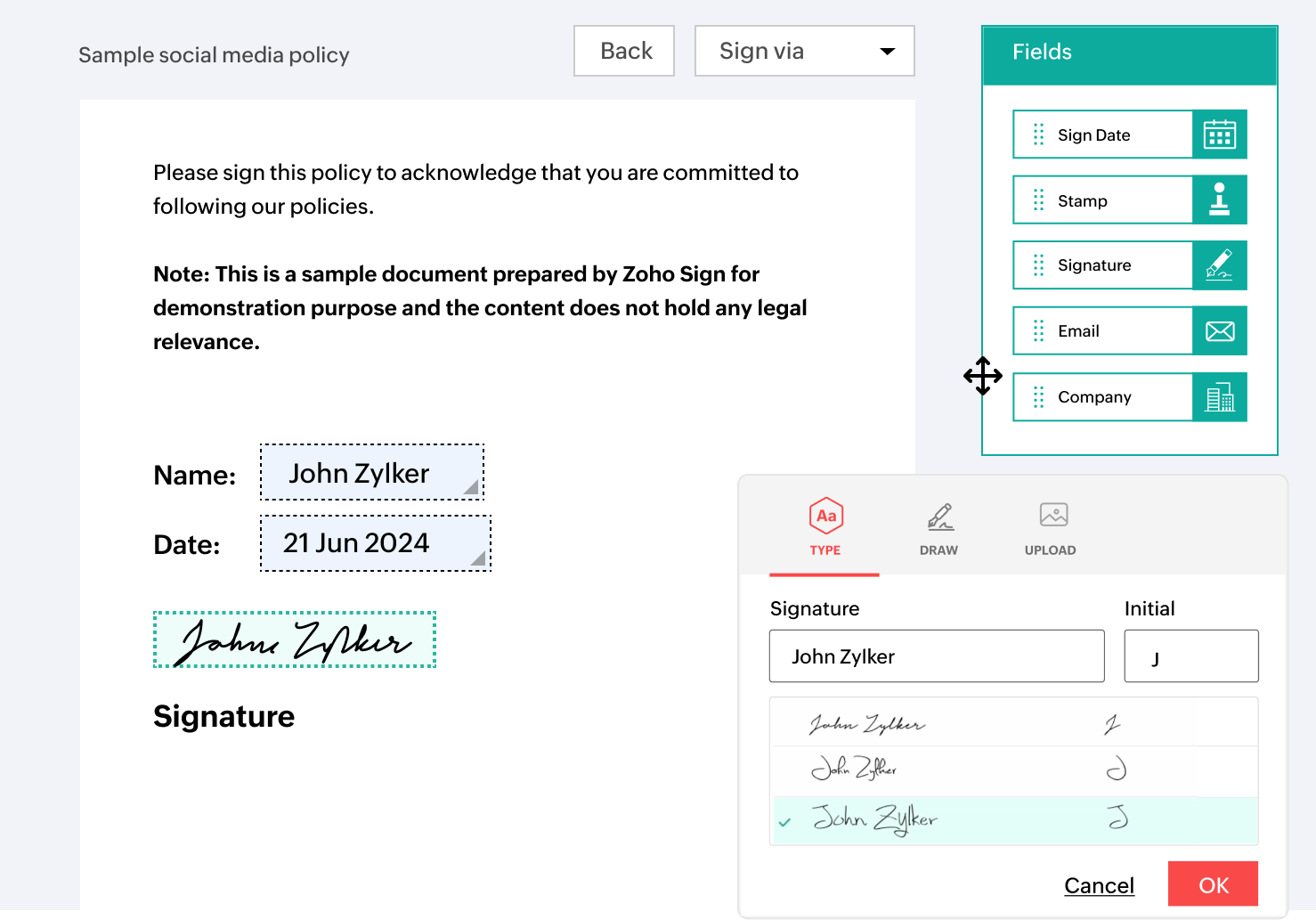
Task: Click the drag handle on the Signature field
Action: point(1037,265)
